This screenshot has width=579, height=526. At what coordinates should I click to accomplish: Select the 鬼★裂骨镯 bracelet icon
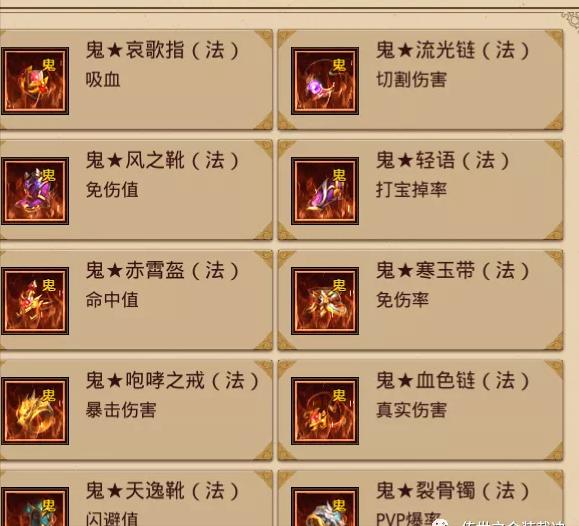[325, 506]
